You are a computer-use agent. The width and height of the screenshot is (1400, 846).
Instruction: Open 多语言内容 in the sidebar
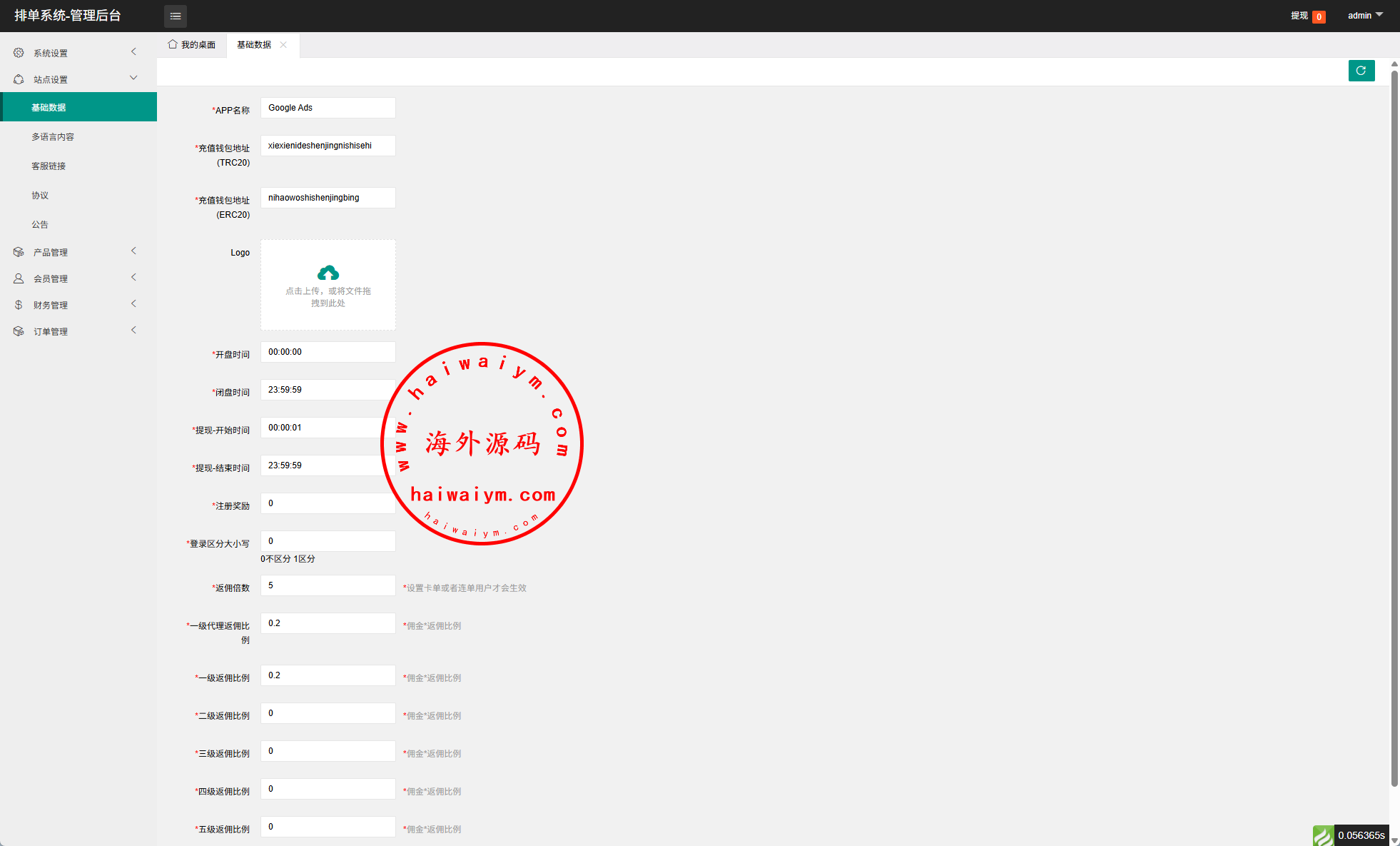(53, 136)
